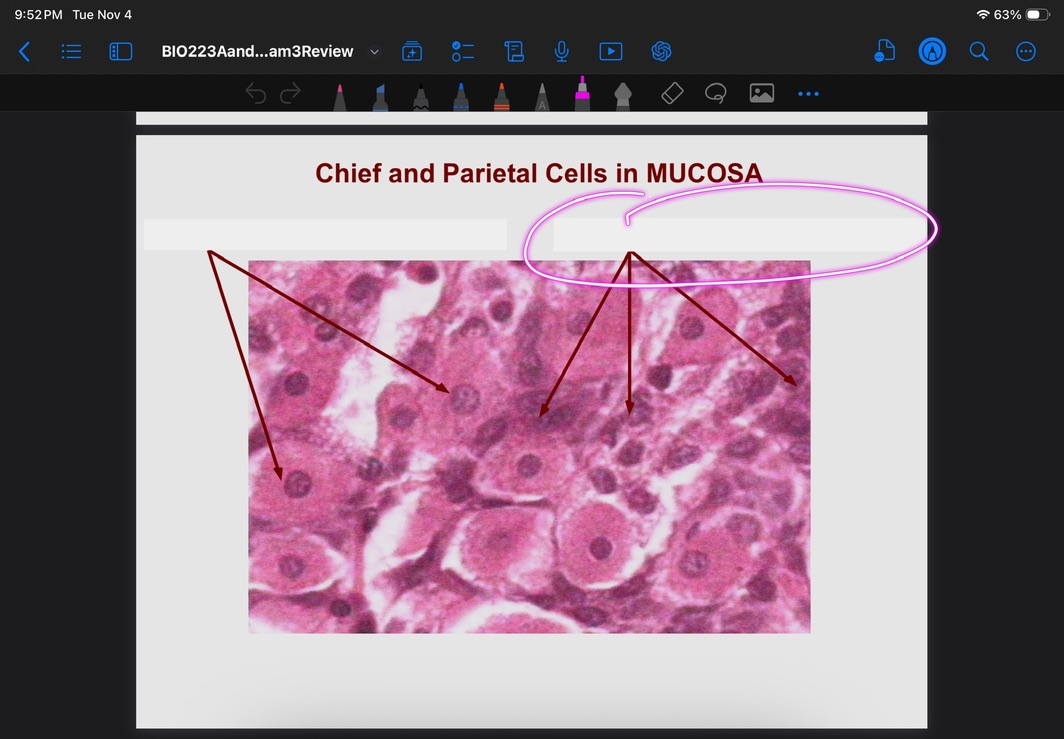Insert an image with picture icon
Screen dimensions: 1064x739
point(761,93)
